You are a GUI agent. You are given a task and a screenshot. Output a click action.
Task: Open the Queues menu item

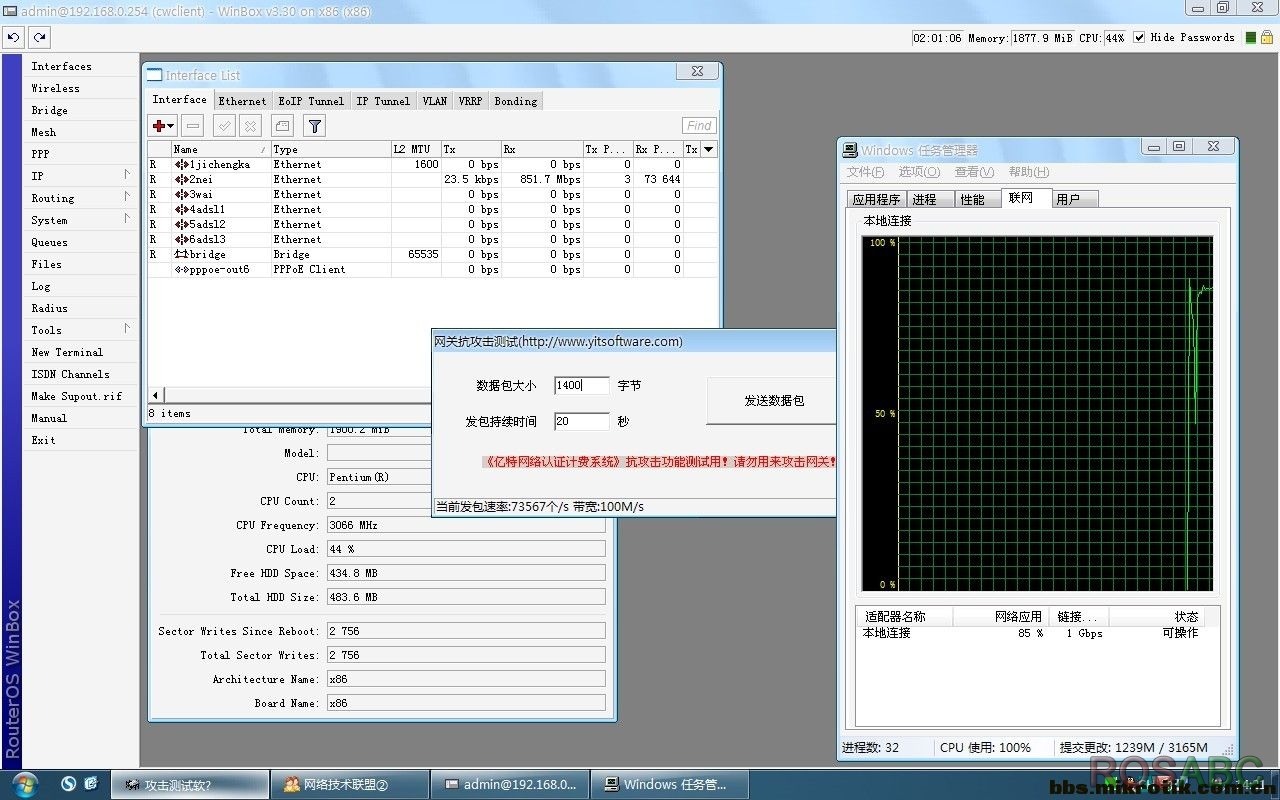coord(49,242)
